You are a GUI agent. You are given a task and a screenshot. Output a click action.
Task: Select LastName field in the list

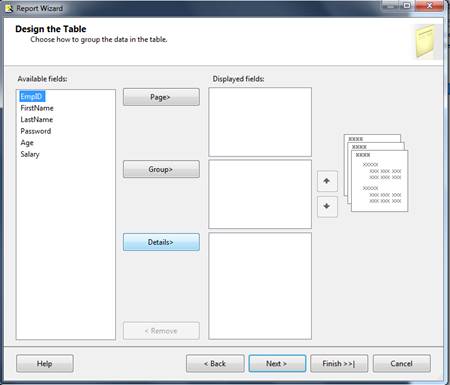[37, 119]
